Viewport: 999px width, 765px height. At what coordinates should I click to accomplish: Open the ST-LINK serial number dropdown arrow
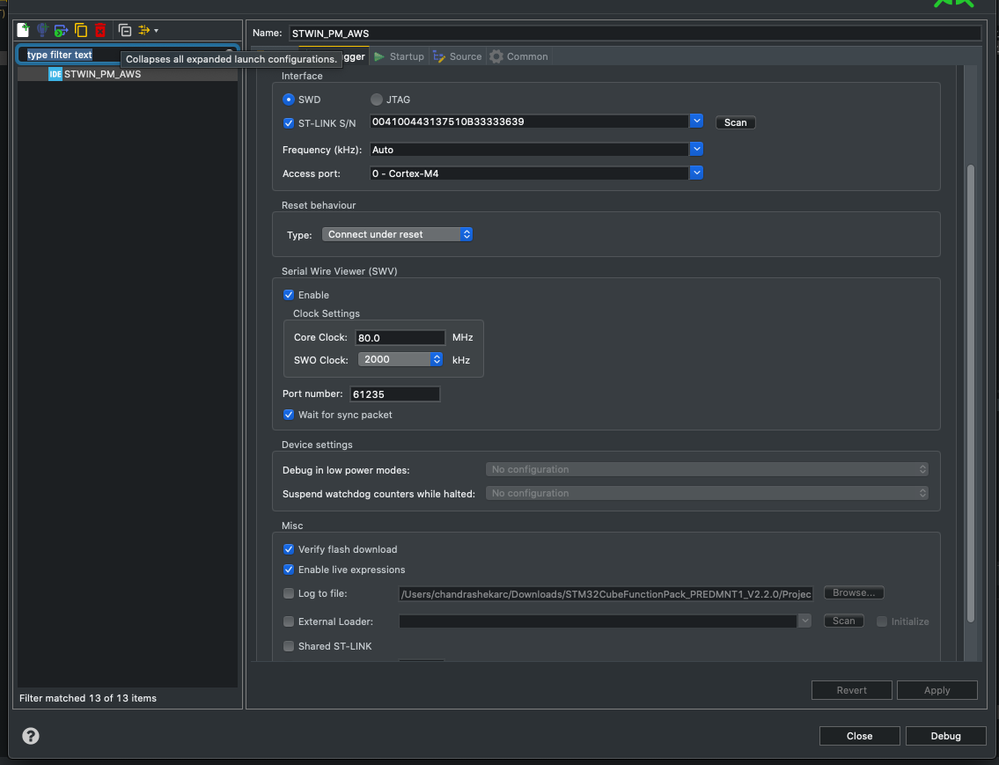(696, 121)
